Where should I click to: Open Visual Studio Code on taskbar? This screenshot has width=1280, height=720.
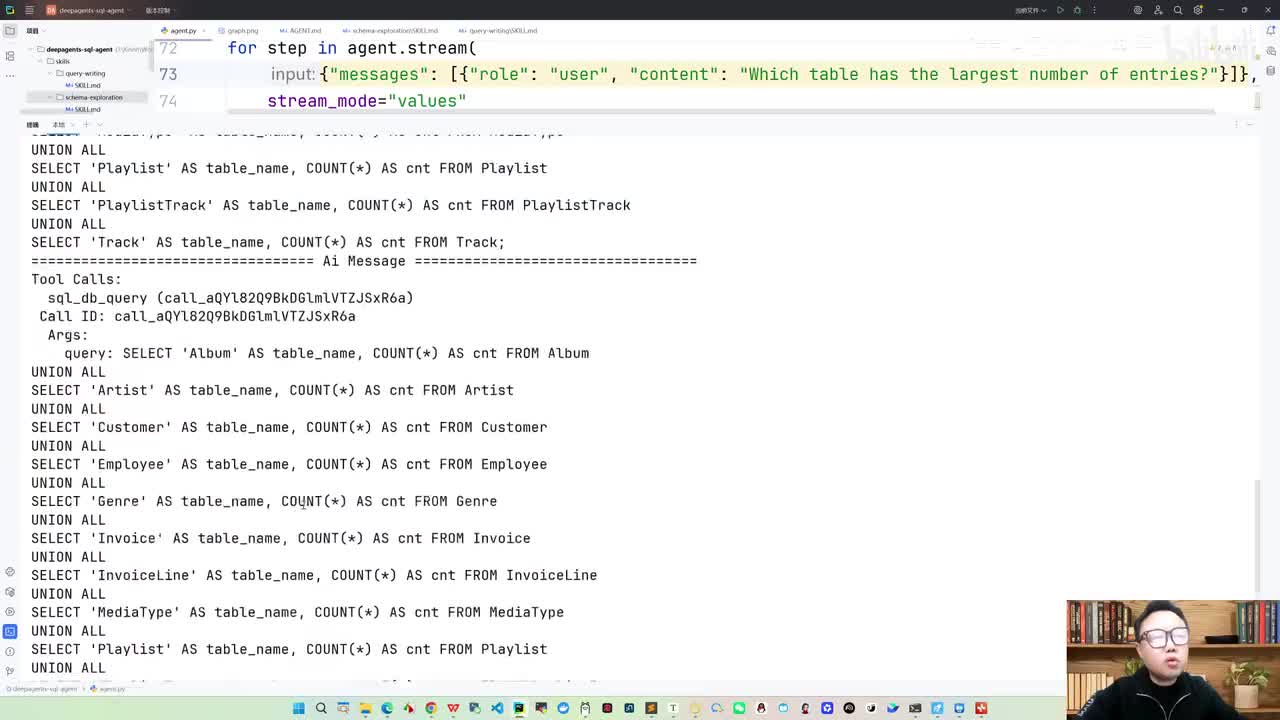497,708
